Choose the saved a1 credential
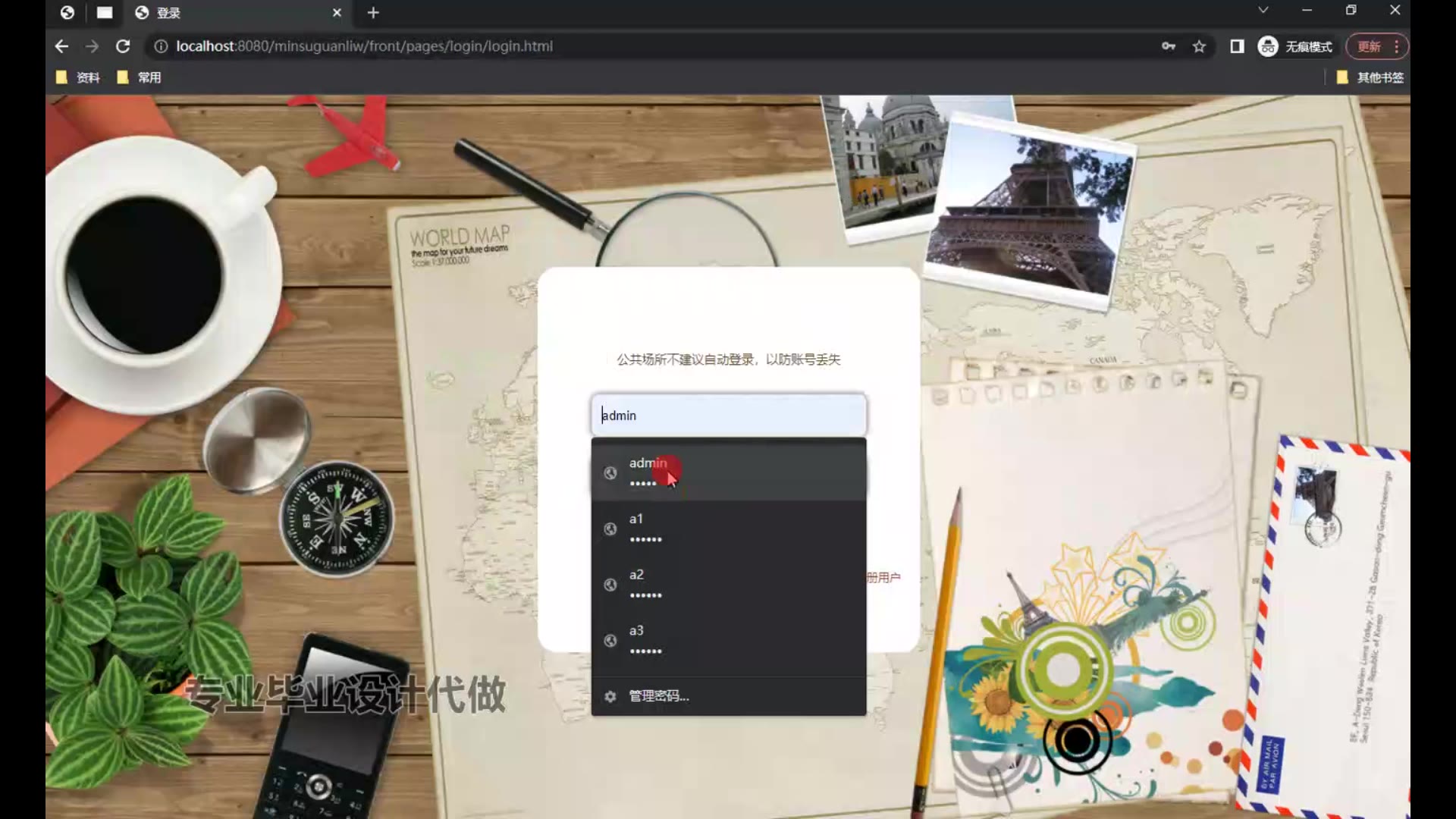Screen dimensions: 1456x819 point(728,528)
